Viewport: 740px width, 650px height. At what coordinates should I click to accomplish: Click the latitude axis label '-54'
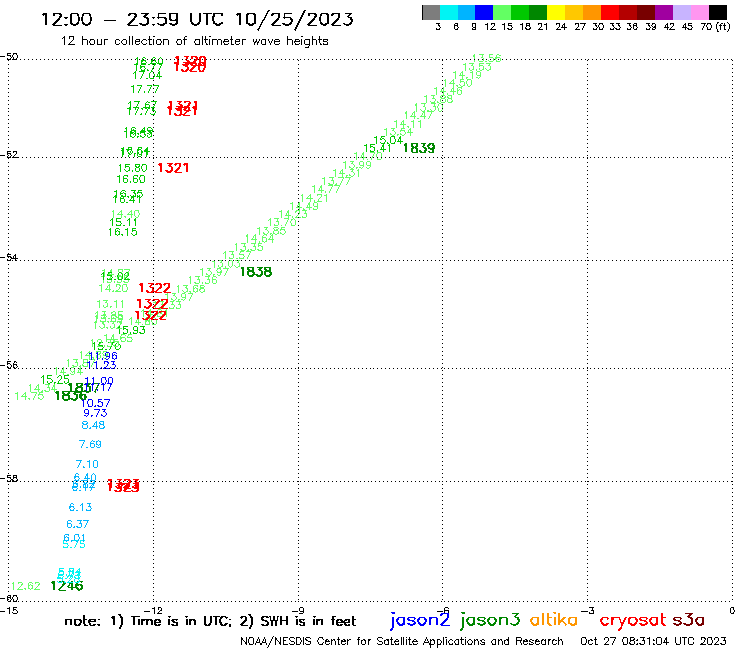point(9,258)
